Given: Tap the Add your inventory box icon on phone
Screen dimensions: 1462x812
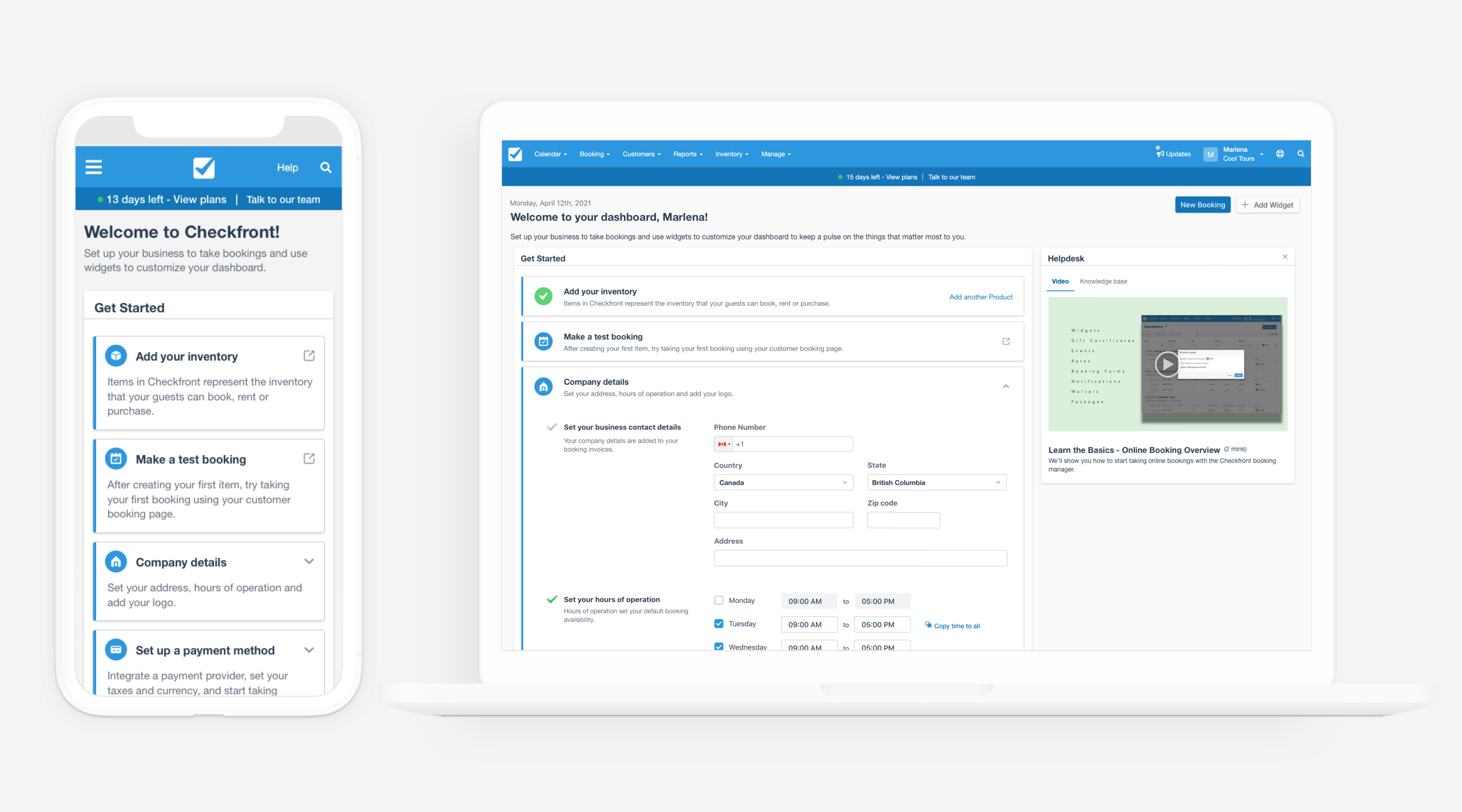Looking at the screenshot, I should coord(116,356).
